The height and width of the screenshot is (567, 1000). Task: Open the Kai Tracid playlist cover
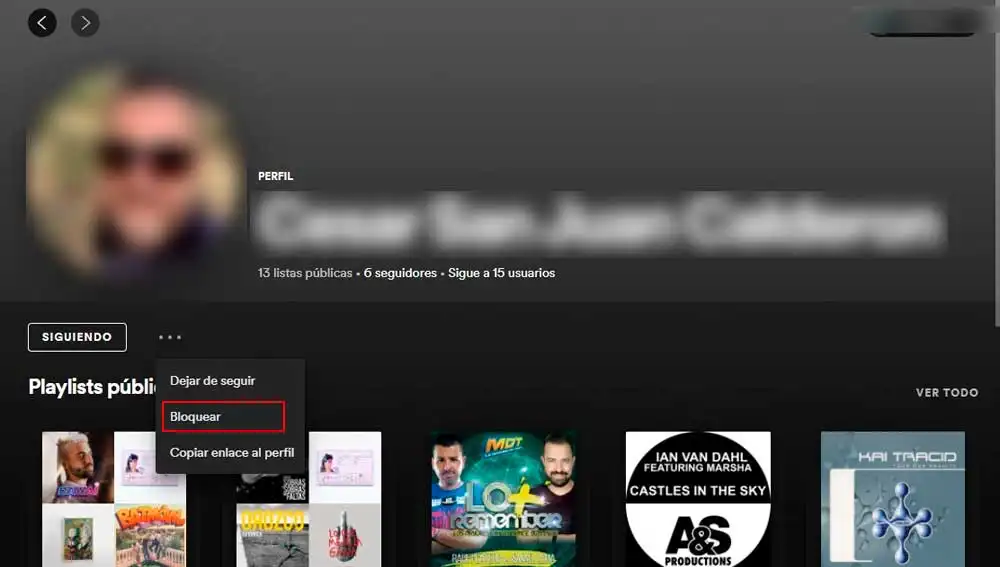[x=893, y=499]
